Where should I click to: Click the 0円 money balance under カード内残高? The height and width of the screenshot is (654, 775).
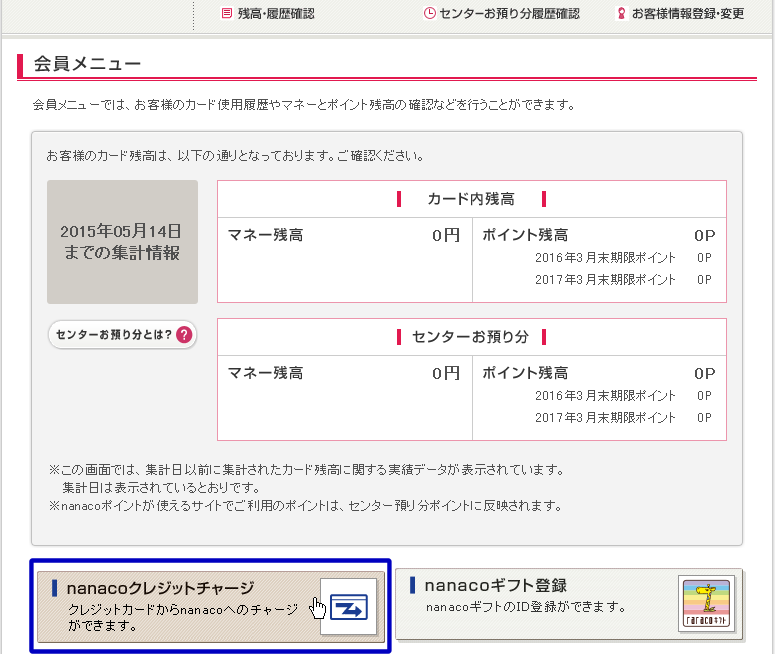(x=446, y=236)
